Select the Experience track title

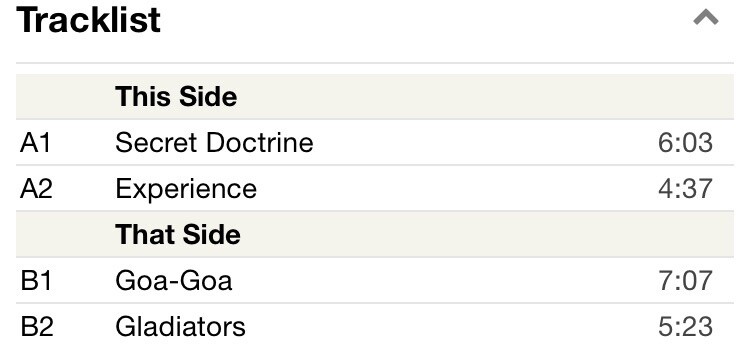pyautogui.click(x=186, y=189)
